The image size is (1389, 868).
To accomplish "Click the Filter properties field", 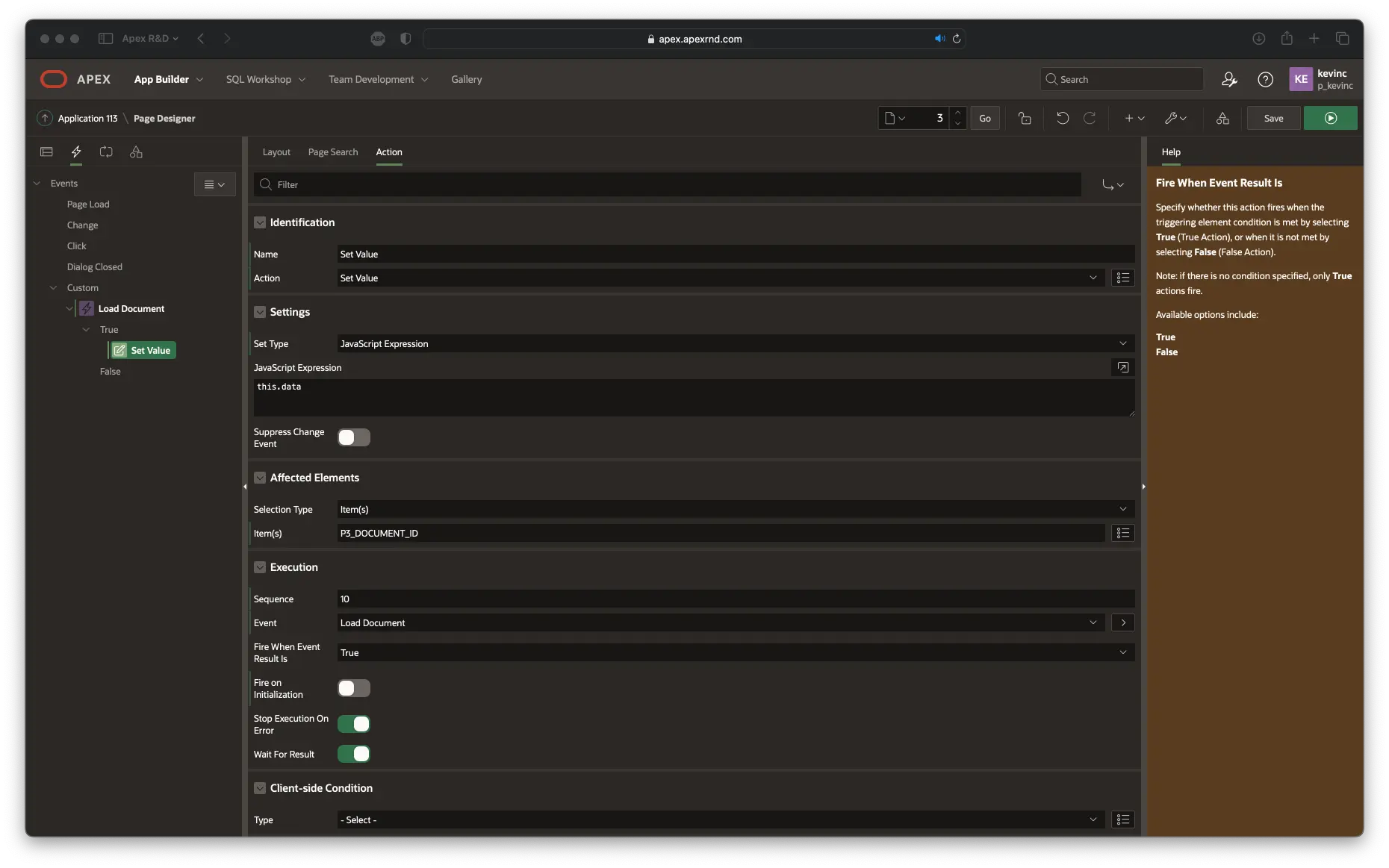I will [x=668, y=184].
